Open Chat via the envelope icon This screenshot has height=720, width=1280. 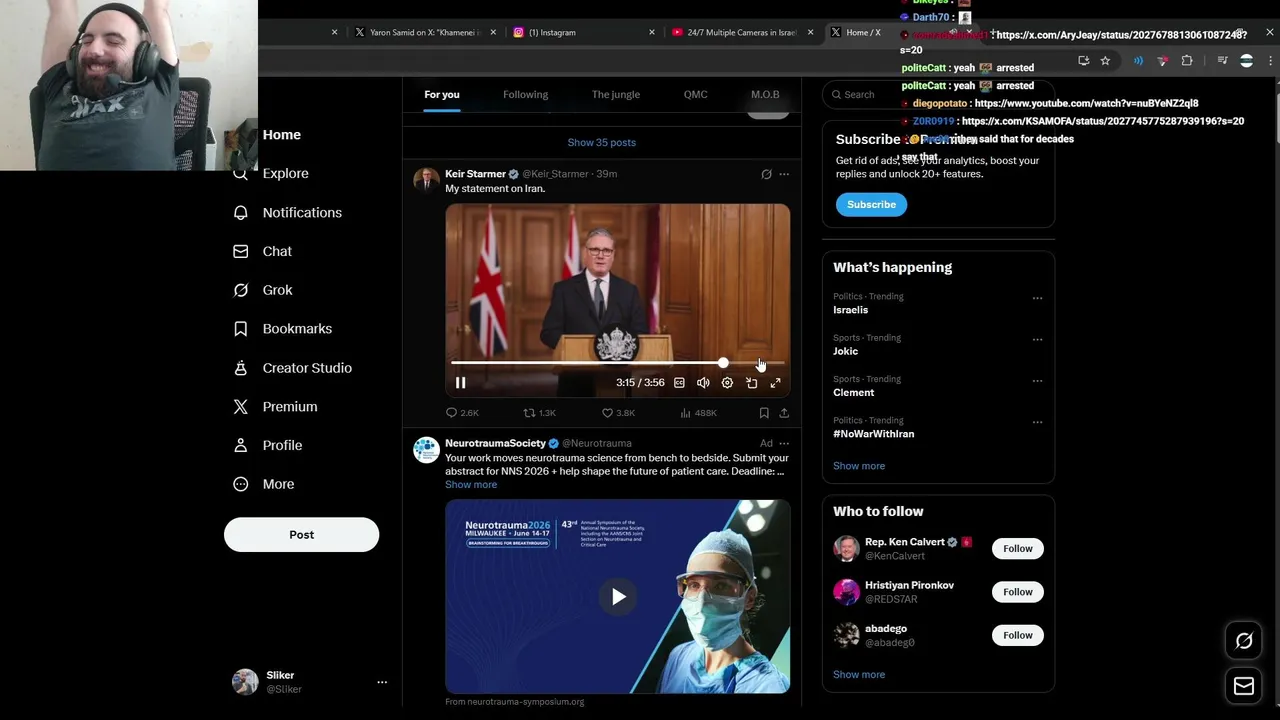coord(240,251)
